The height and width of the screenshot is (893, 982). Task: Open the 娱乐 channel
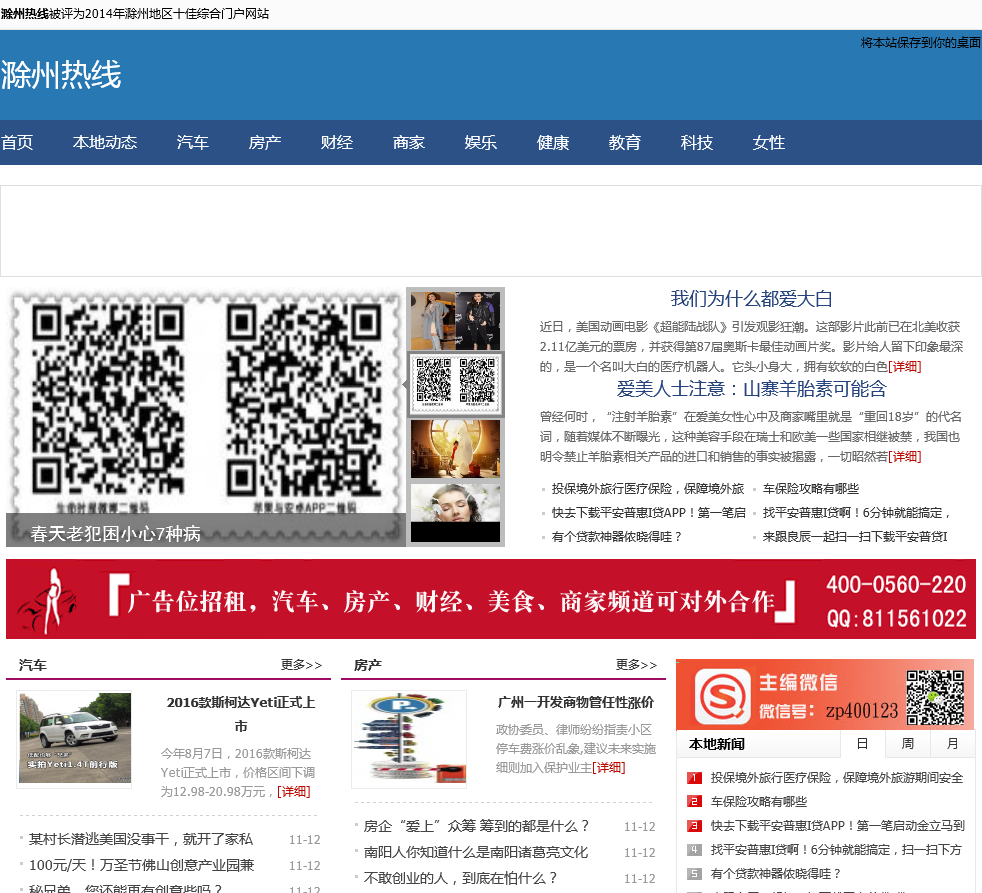(480, 143)
